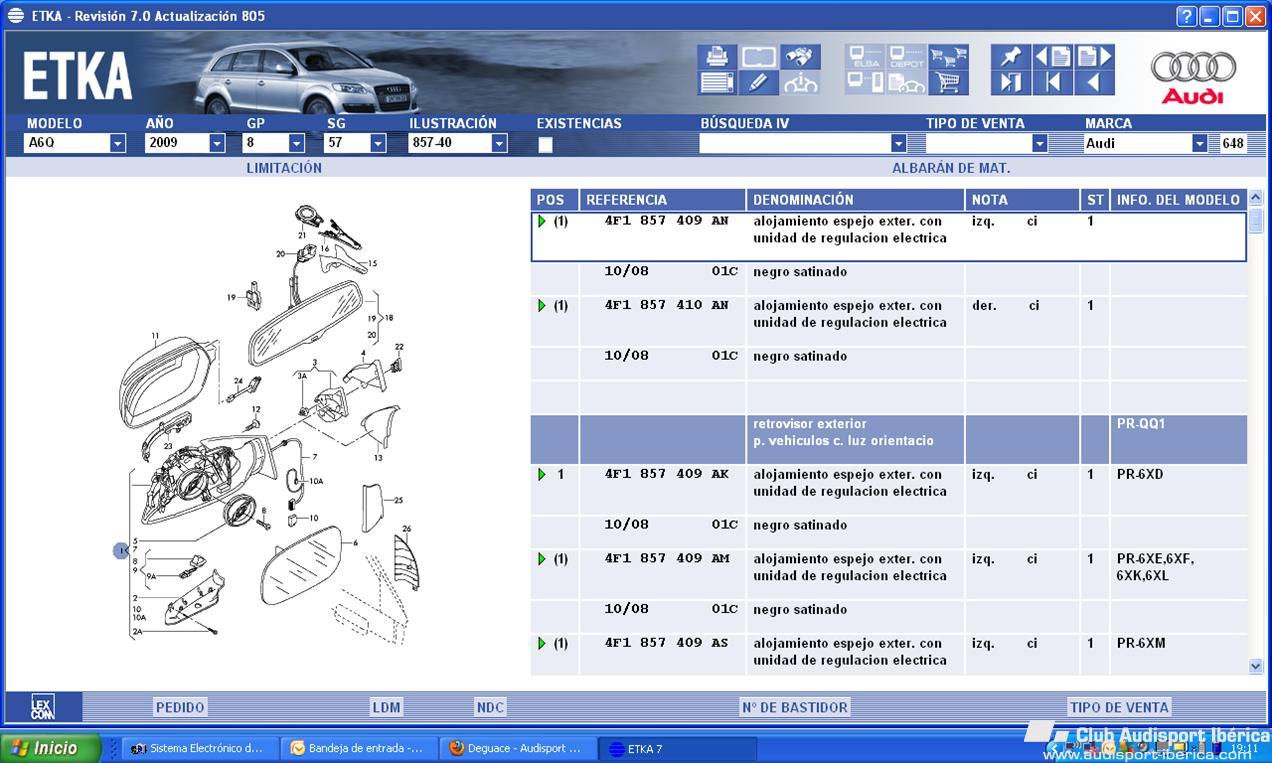Image resolution: width=1272 pixels, height=763 pixels.
Task: Jump to first with bar-arrow icon
Action: pos(1053,83)
